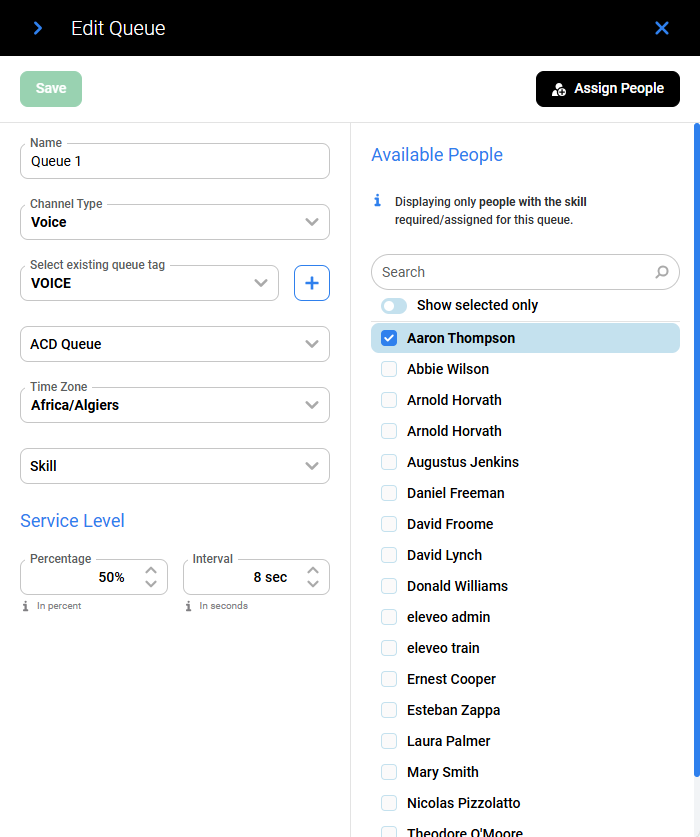Uncheck the Aaron Thompson checkbox

[389, 338]
